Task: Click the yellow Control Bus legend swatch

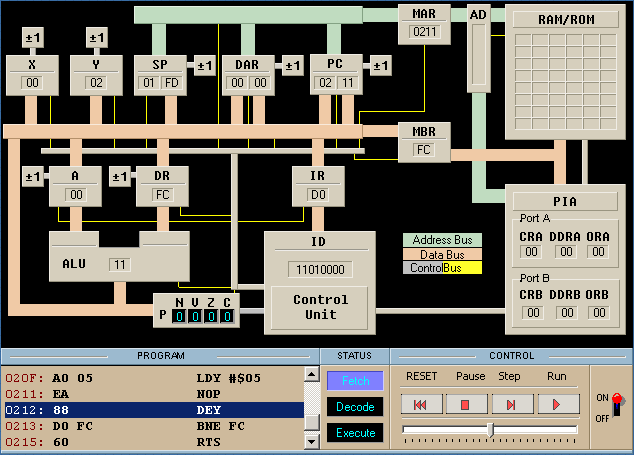Action: coord(462,268)
